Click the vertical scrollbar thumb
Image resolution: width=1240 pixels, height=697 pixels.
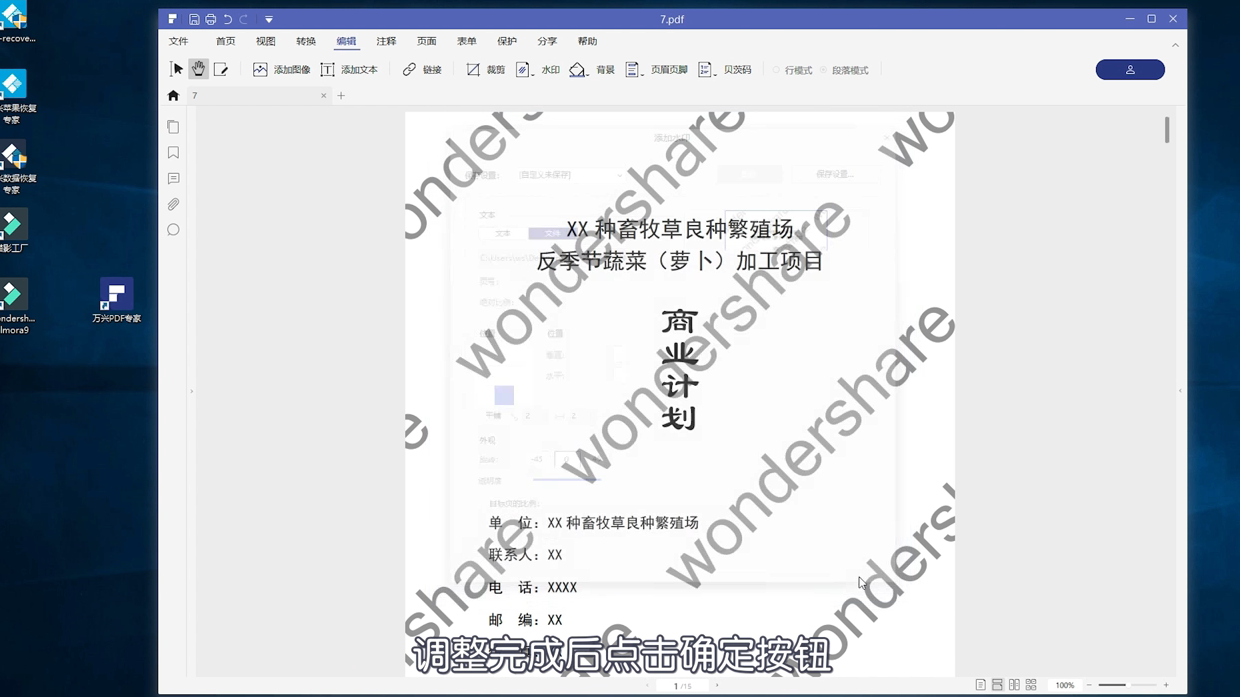pyautogui.click(x=1166, y=130)
